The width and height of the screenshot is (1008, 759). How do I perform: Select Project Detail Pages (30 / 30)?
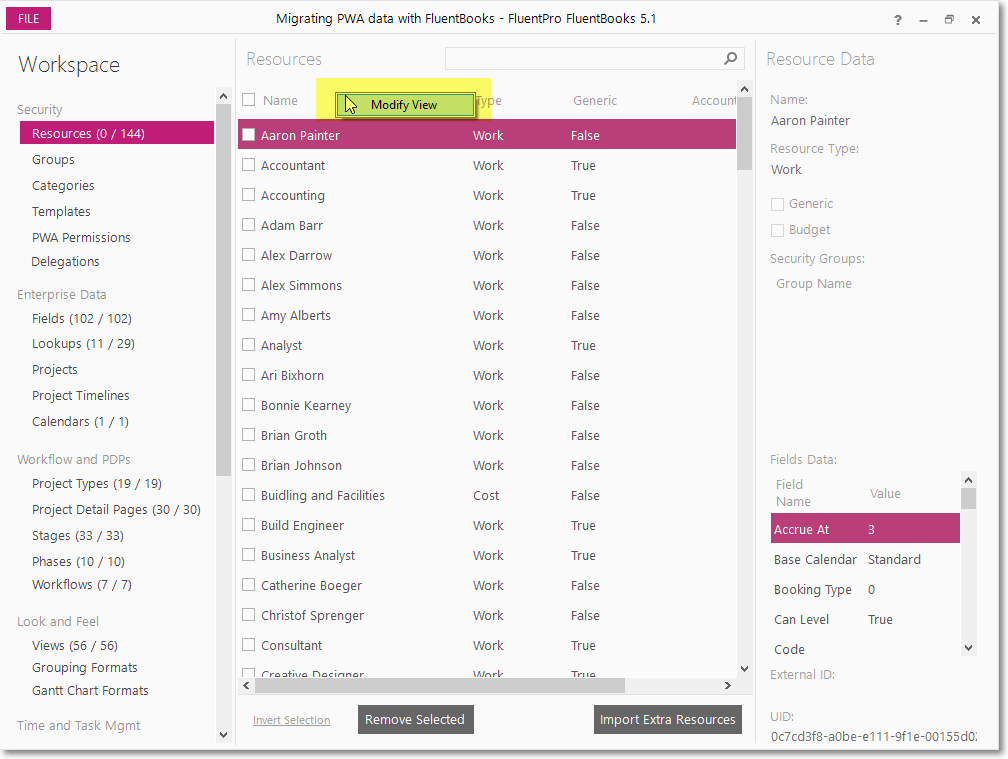click(116, 510)
